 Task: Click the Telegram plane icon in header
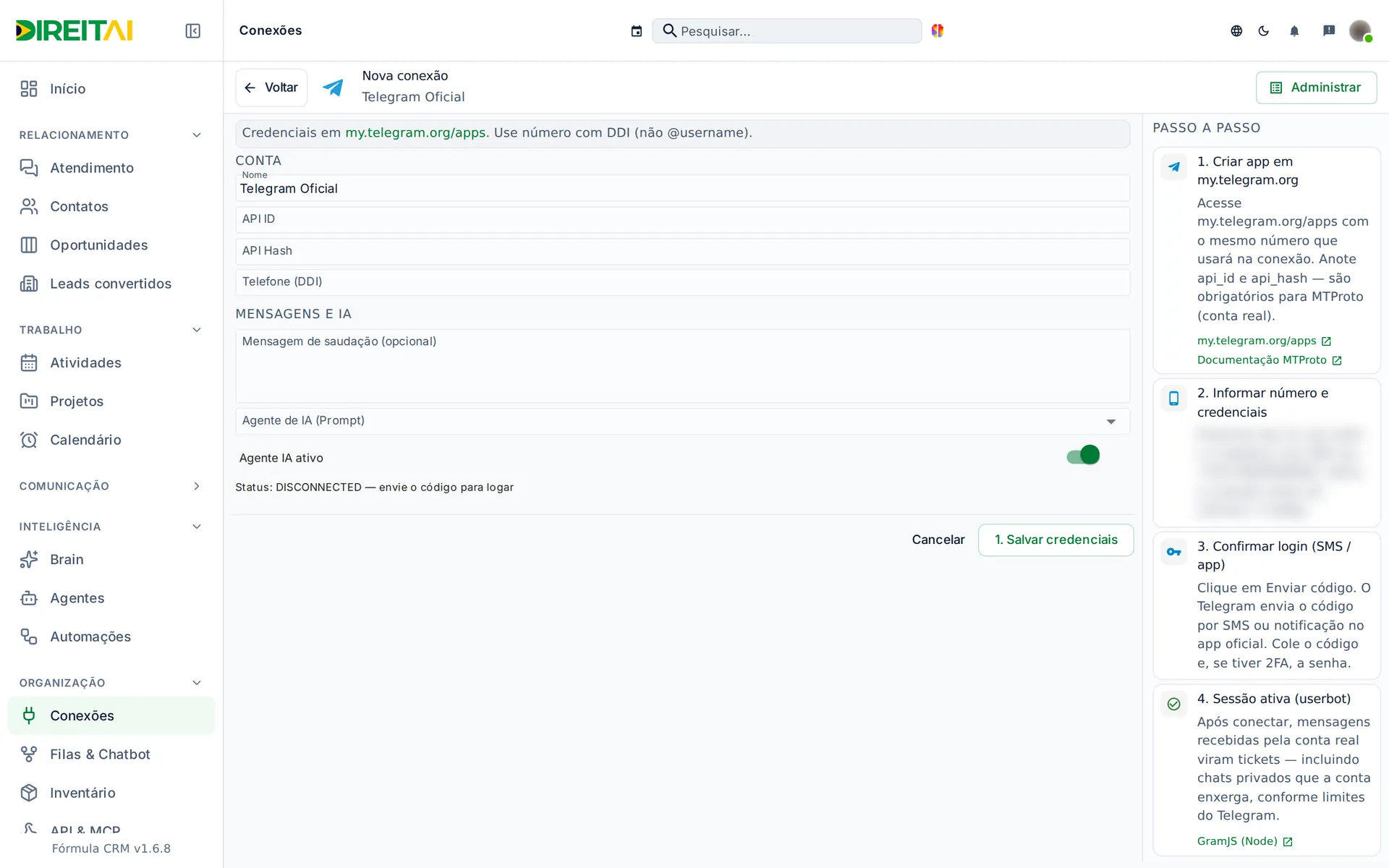coord(333,87)
